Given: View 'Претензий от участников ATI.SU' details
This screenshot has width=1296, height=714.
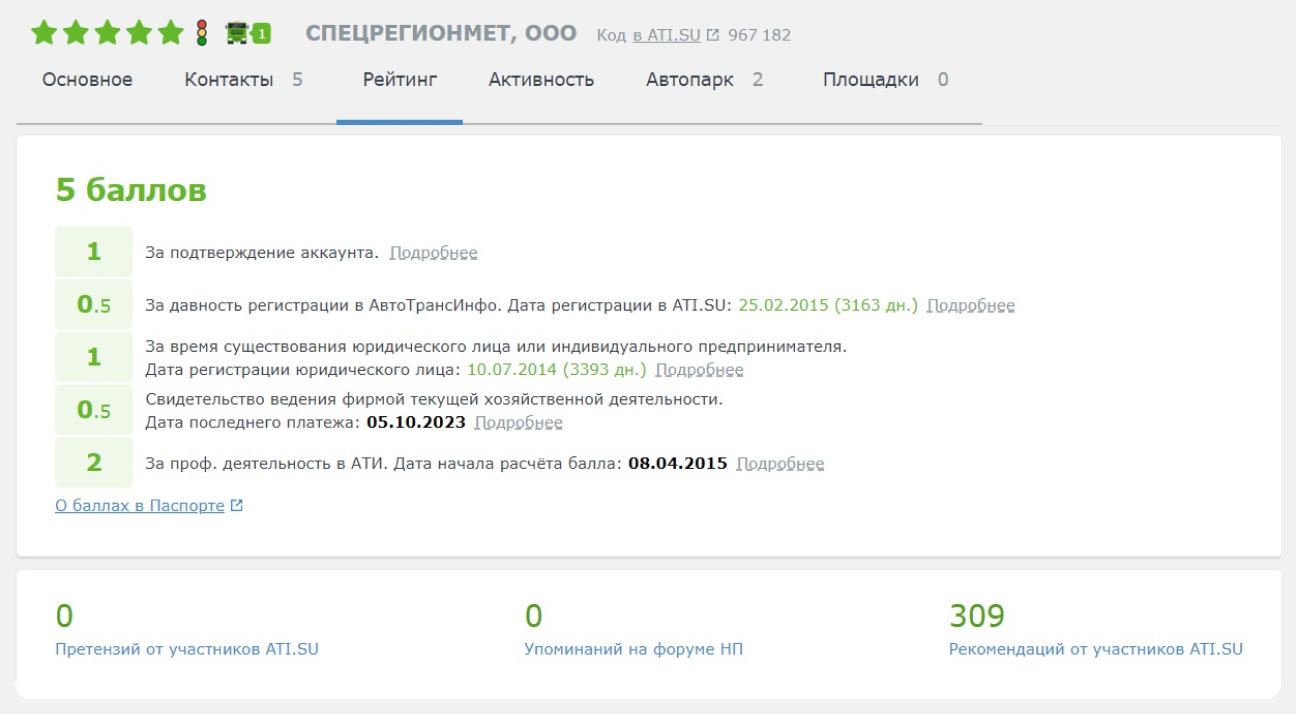Looking at the screenshot, I should [187, 649].
